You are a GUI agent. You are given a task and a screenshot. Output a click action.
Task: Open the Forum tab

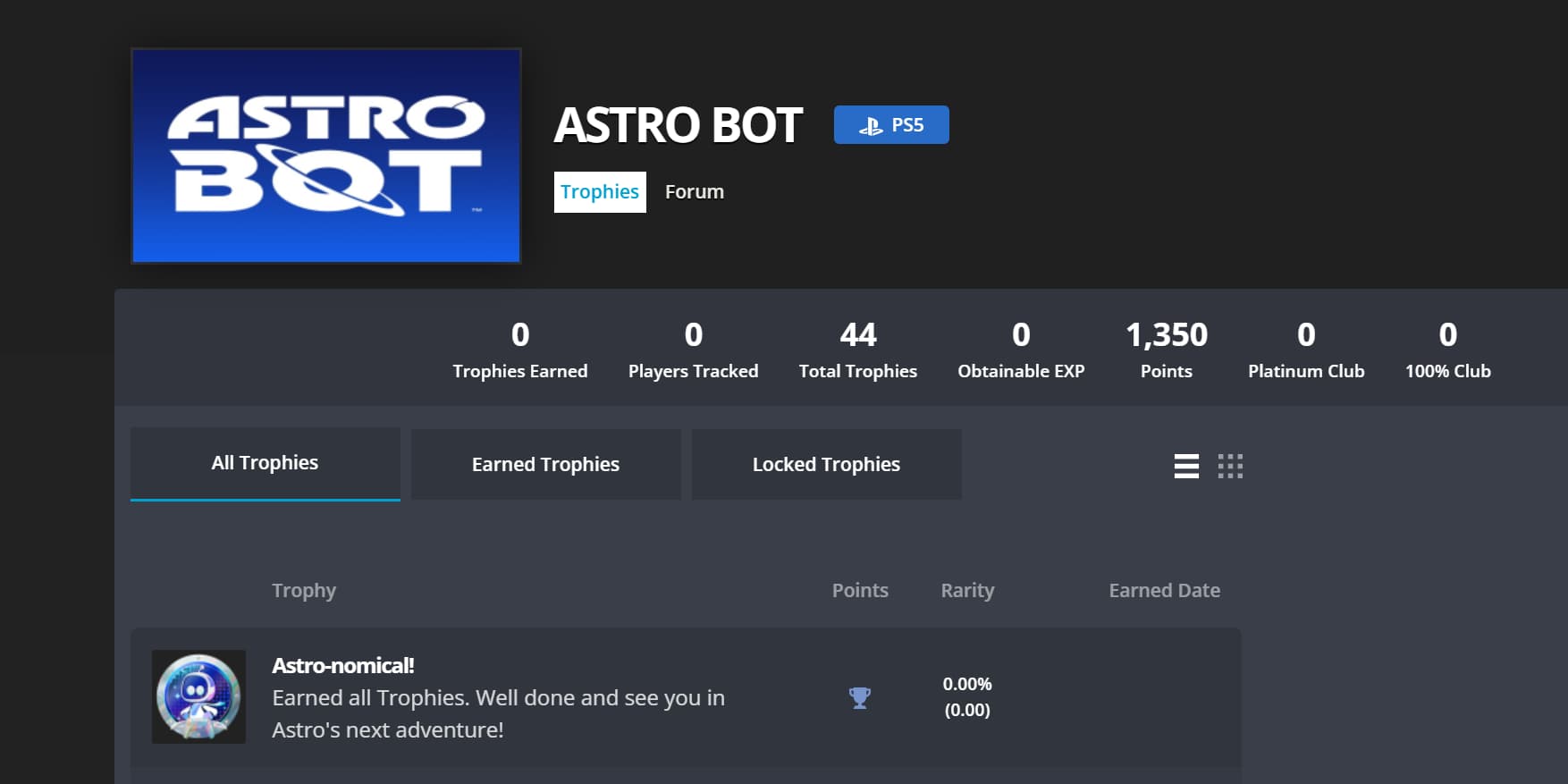pyautogui.click(x=695, y=192)
